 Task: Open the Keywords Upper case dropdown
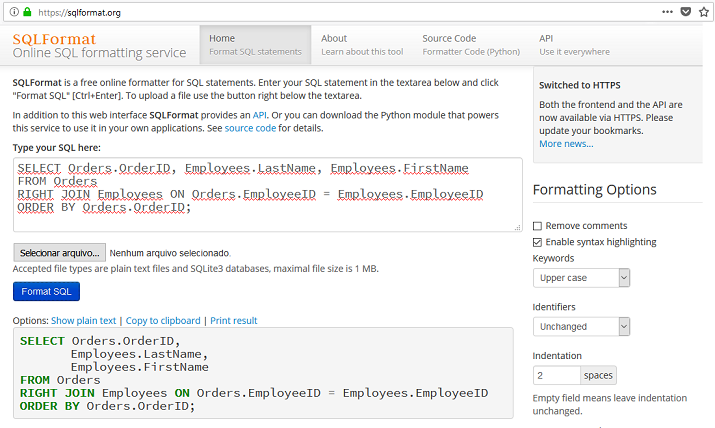click(x=581, y=278)
